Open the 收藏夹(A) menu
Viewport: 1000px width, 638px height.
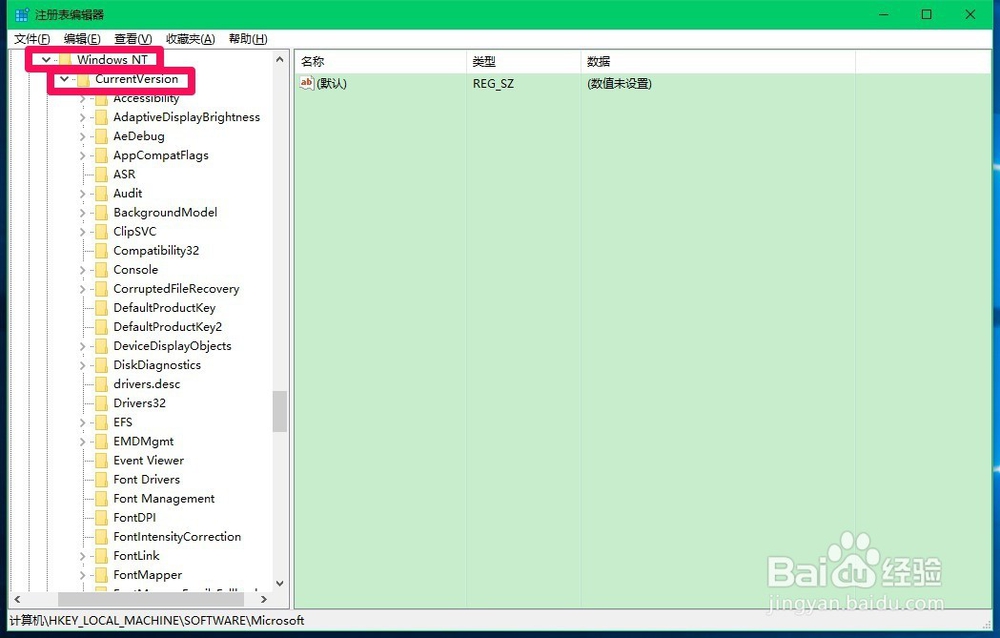click(190, 39)
